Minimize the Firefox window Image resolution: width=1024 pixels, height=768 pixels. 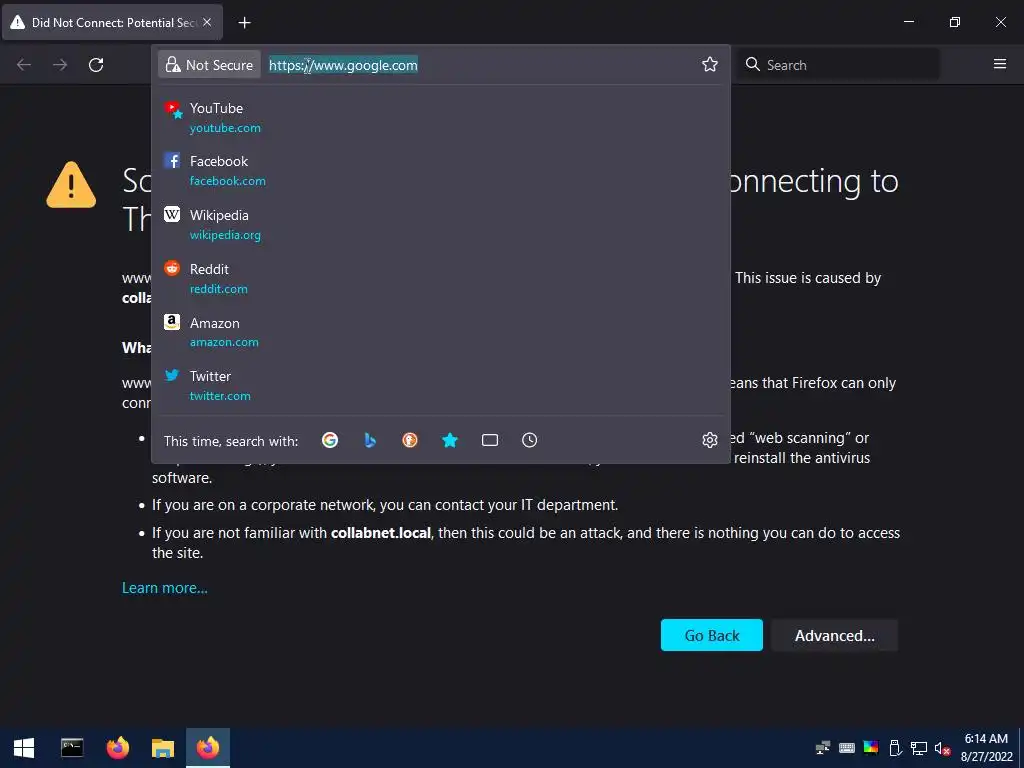pos(908,22)
